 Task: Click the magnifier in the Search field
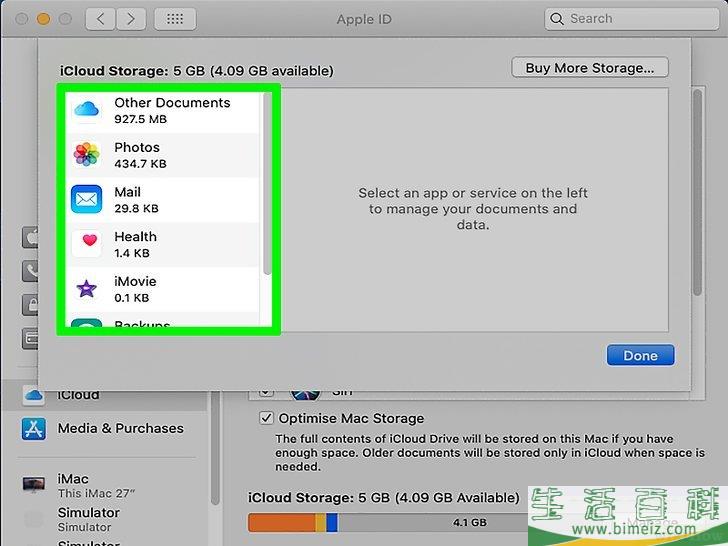(556, 19)
